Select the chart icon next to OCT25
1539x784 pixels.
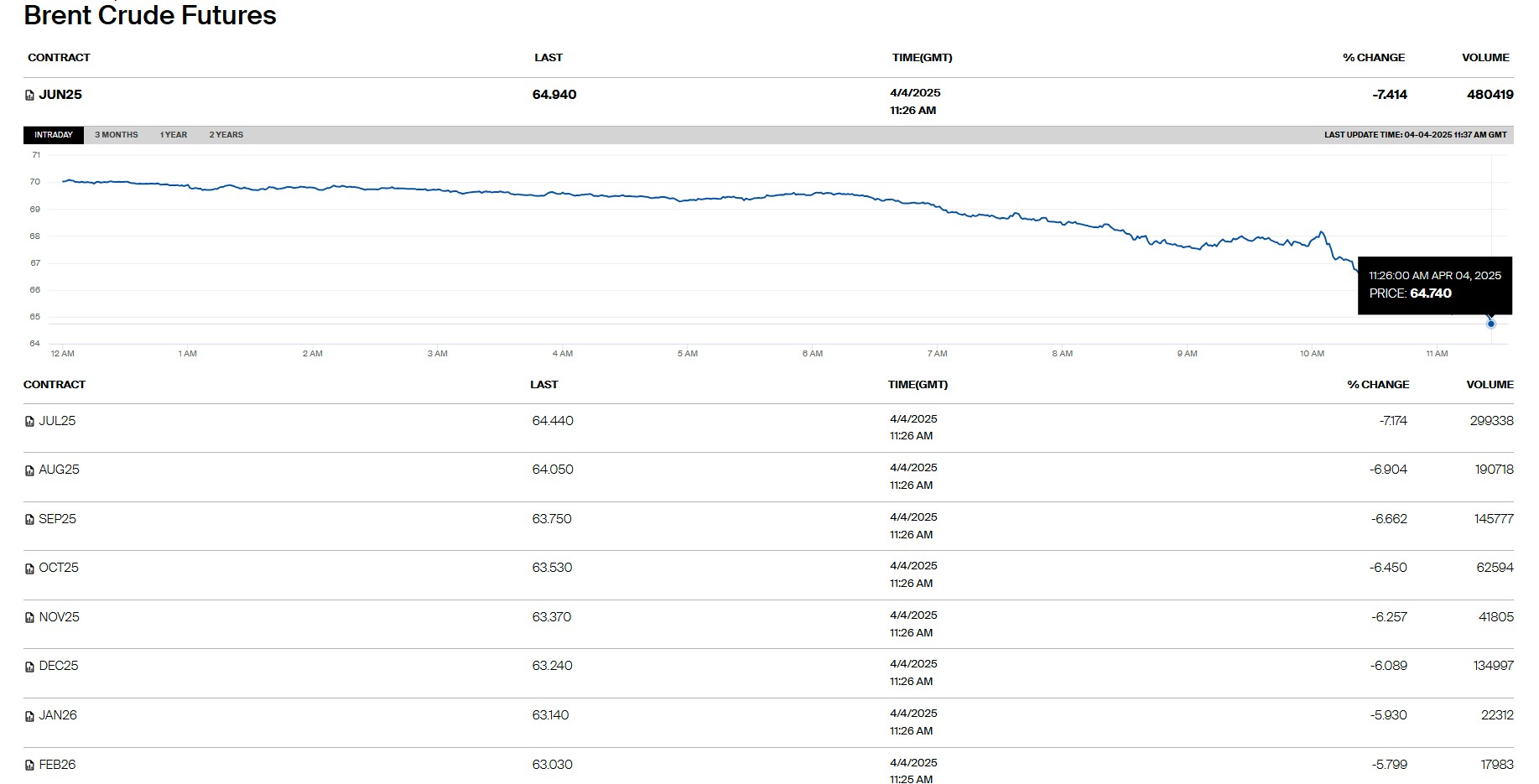click(29, 569)
